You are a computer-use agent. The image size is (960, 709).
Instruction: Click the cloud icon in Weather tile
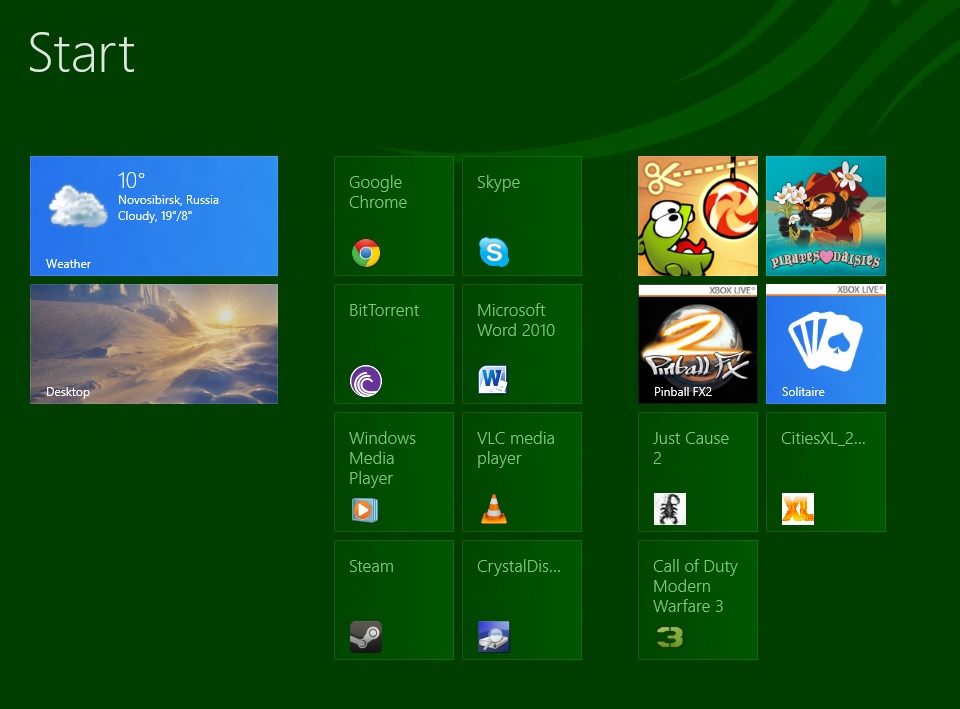[78, 206]
